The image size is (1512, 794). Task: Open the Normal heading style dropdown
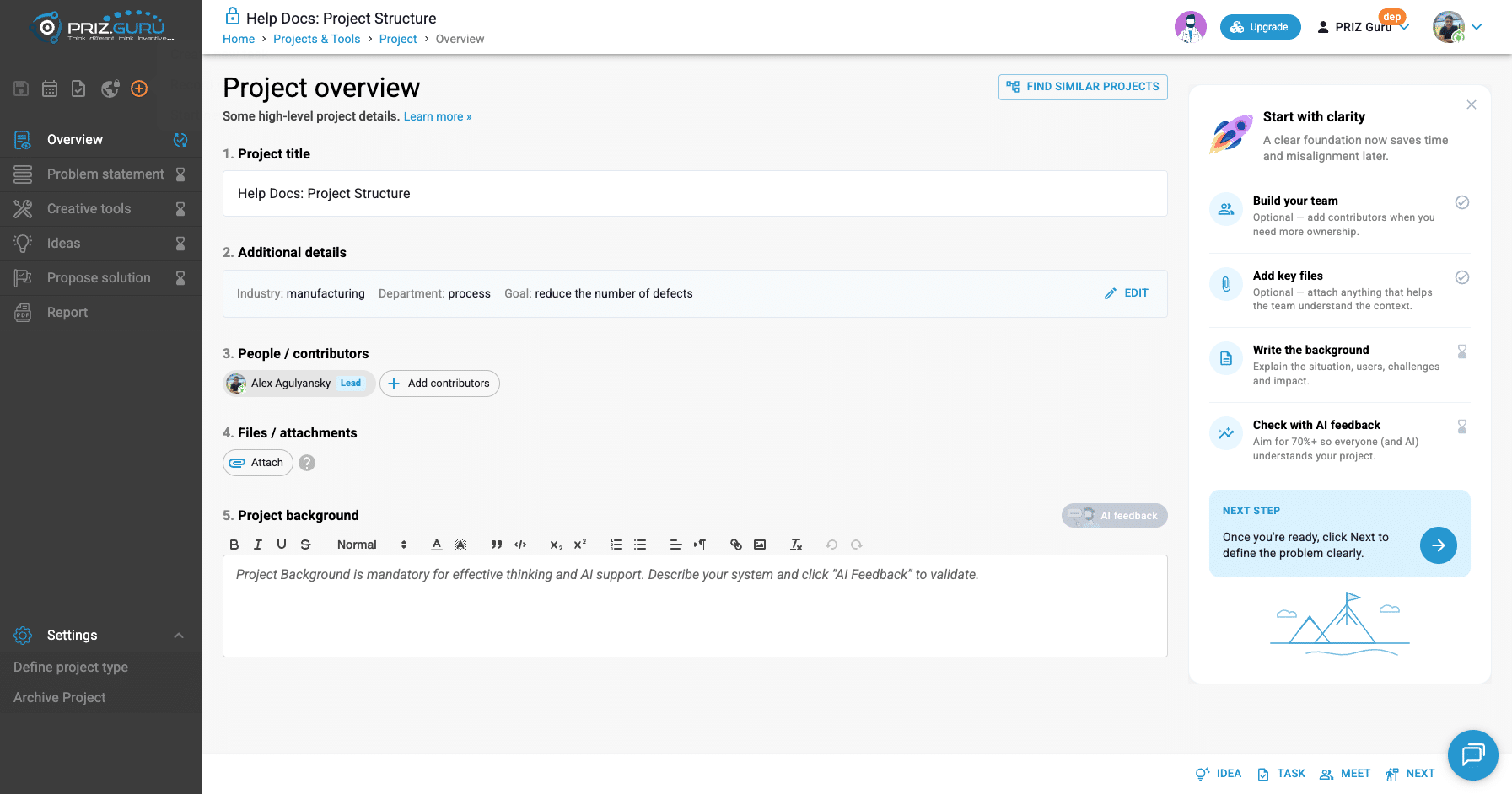[372, 545]
